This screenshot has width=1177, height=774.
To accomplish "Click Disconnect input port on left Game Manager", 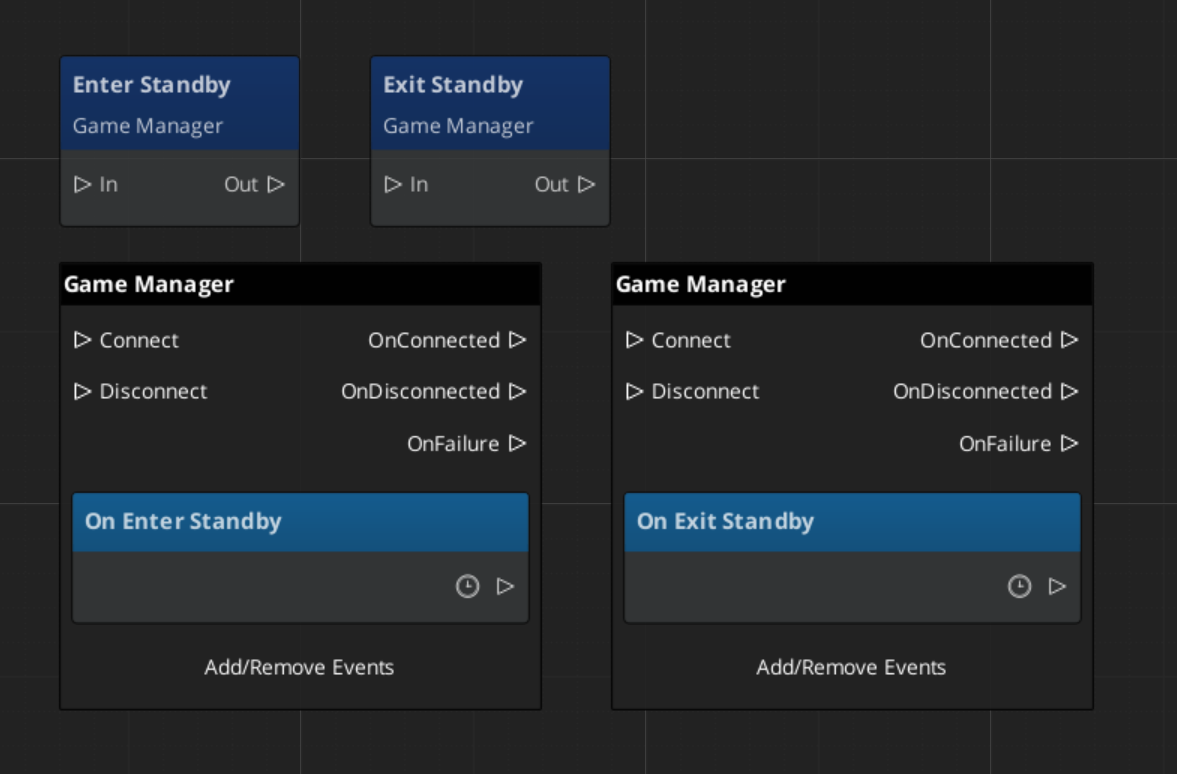I will point(82,392).
